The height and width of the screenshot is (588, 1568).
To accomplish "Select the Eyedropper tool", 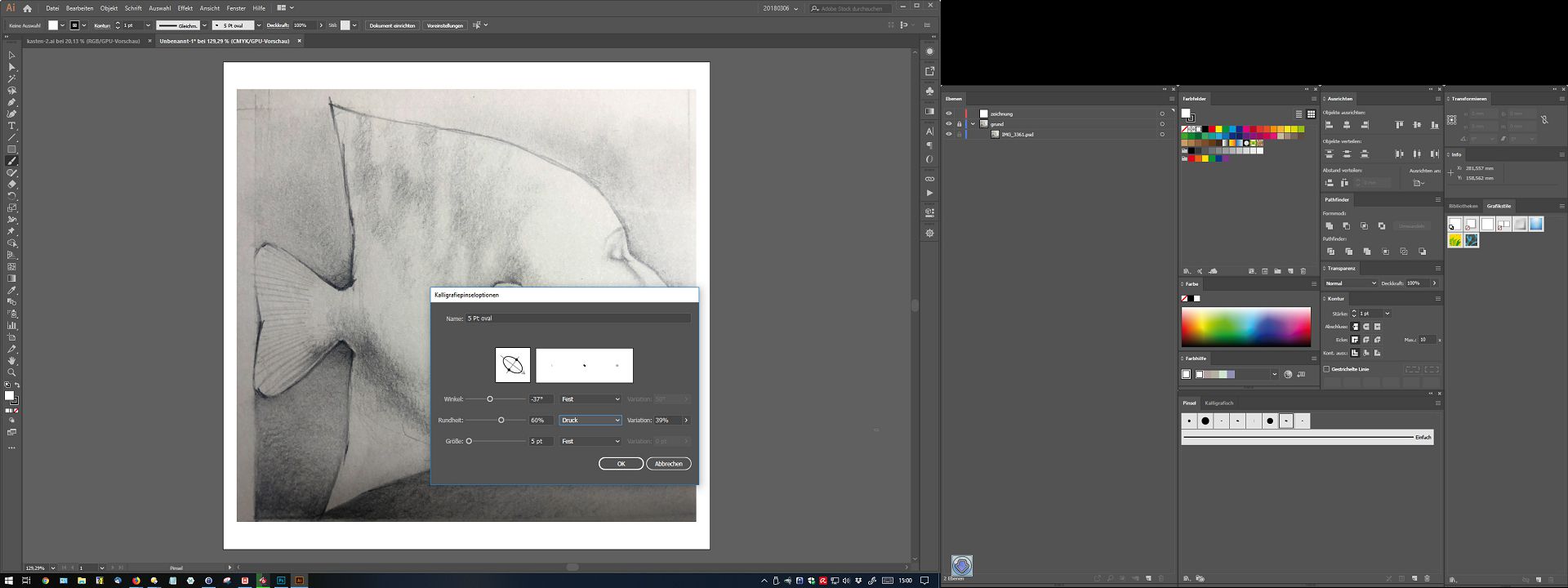I will [x=11, y=291].
